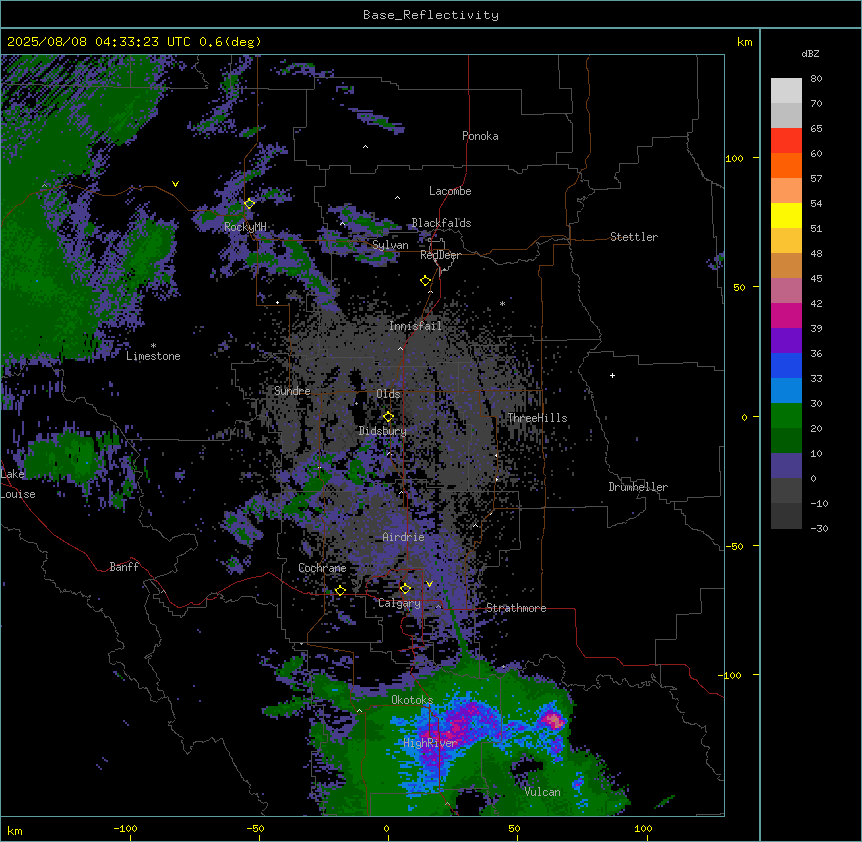Click the Calgary city label
Image resolution: width=862 pixels, height=842 pixels.
399,603
